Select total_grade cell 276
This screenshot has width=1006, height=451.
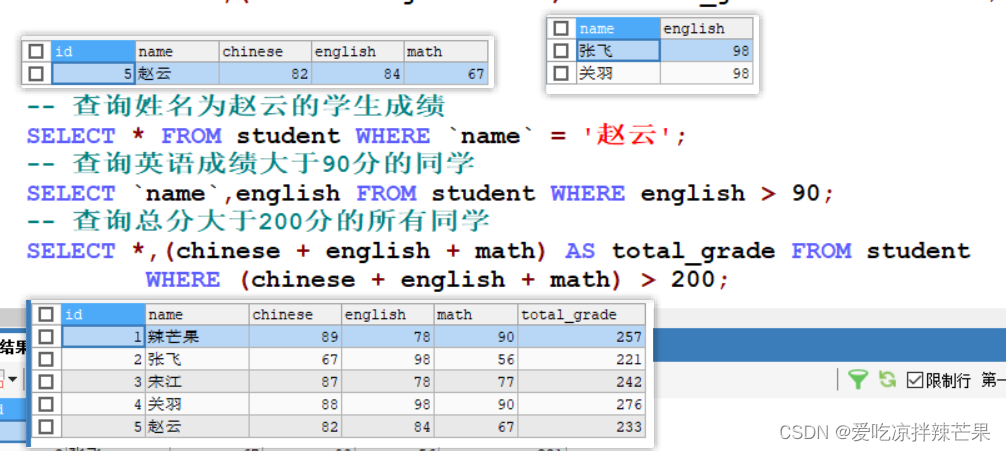(581, 404)
